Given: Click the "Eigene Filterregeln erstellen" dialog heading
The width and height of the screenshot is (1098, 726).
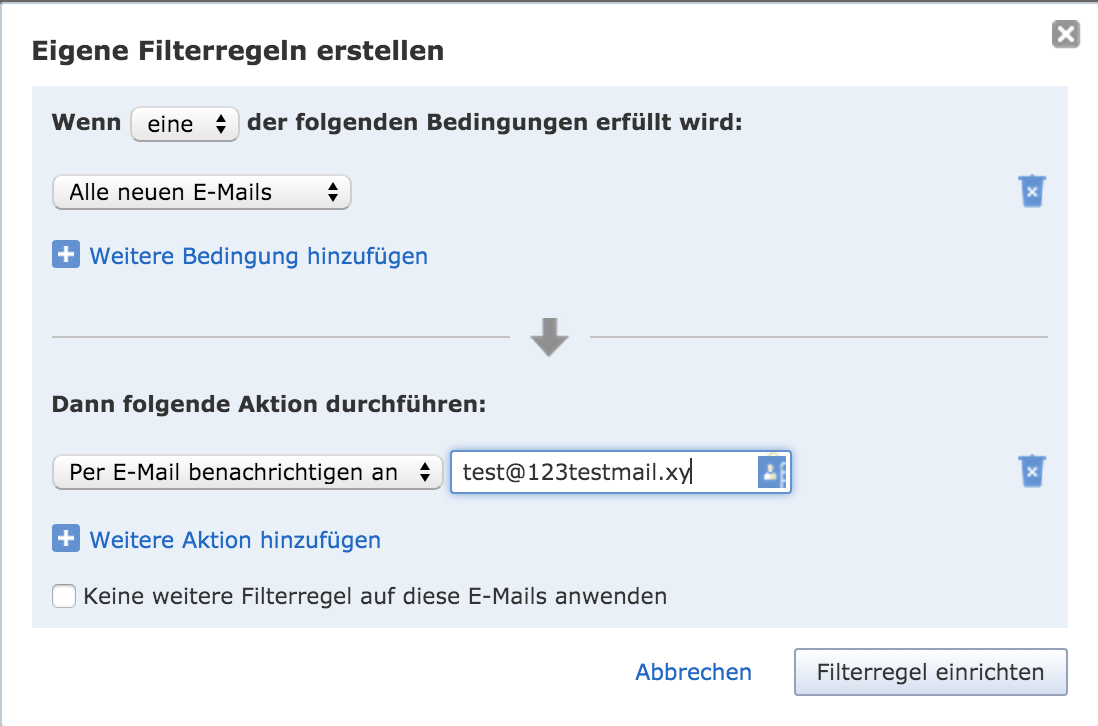Looking at the screenshot, I should point(238,51).
